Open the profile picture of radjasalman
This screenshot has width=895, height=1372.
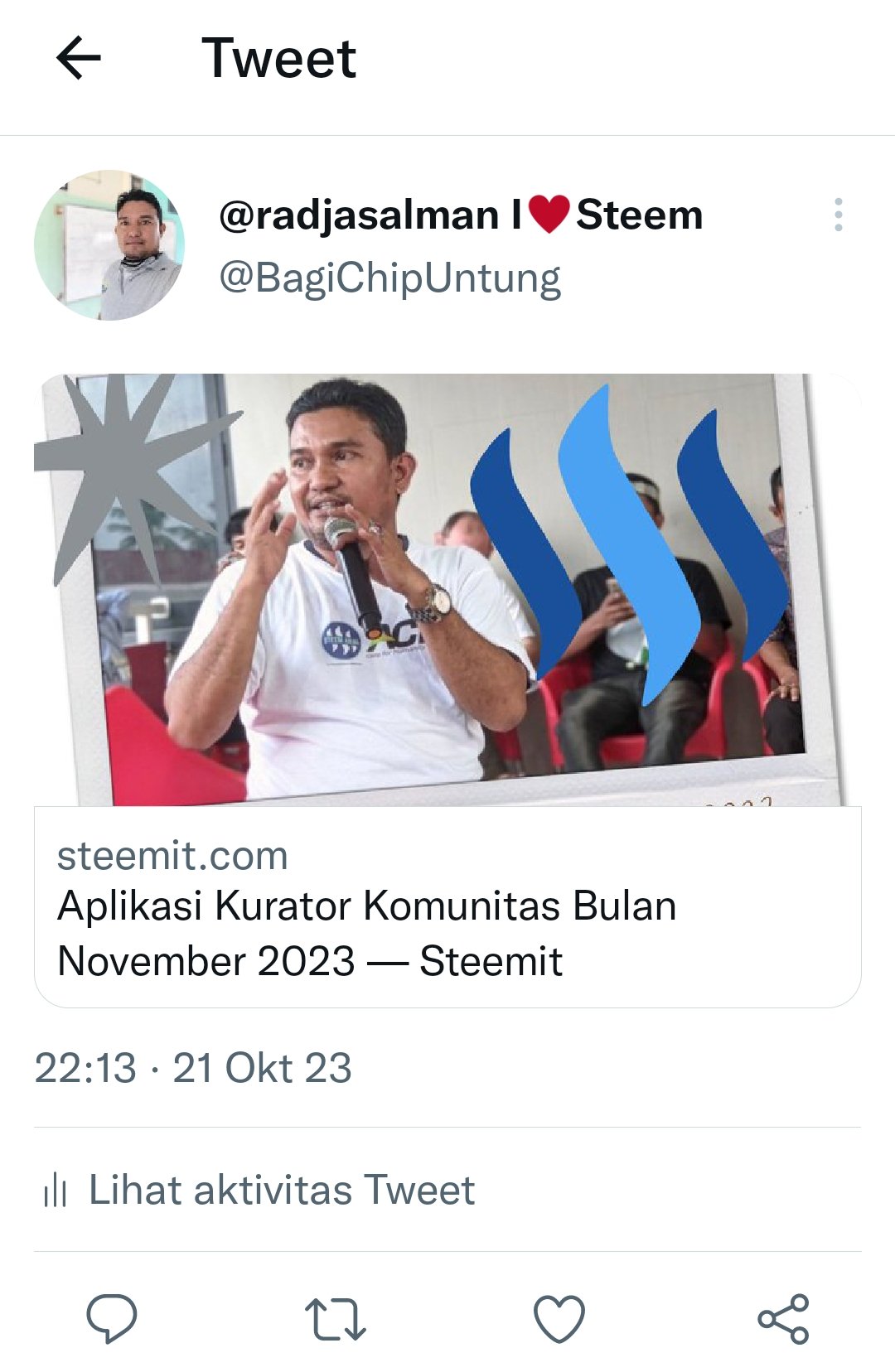[x=109, y=245]
